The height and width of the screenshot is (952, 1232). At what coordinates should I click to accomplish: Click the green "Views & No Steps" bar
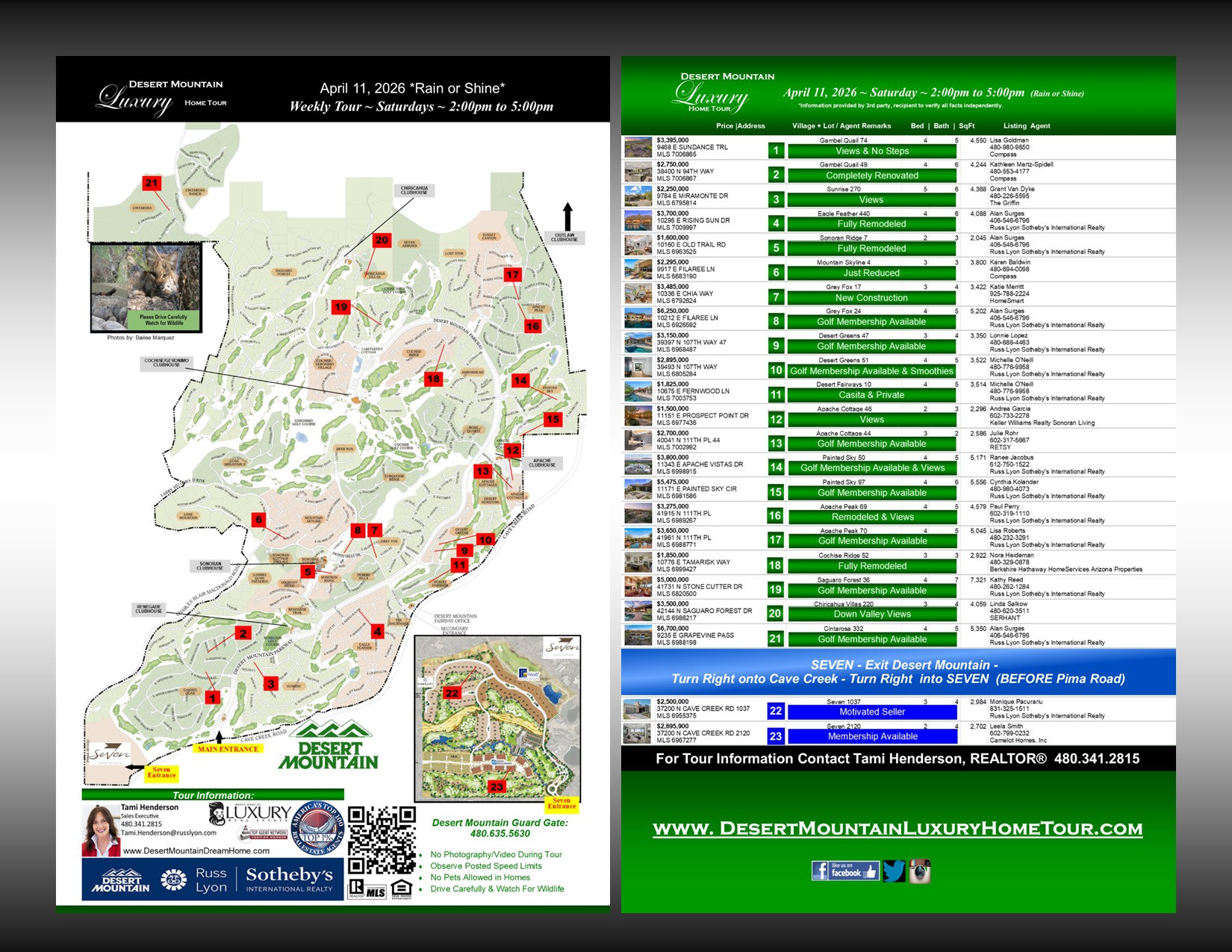click(871, 151)
